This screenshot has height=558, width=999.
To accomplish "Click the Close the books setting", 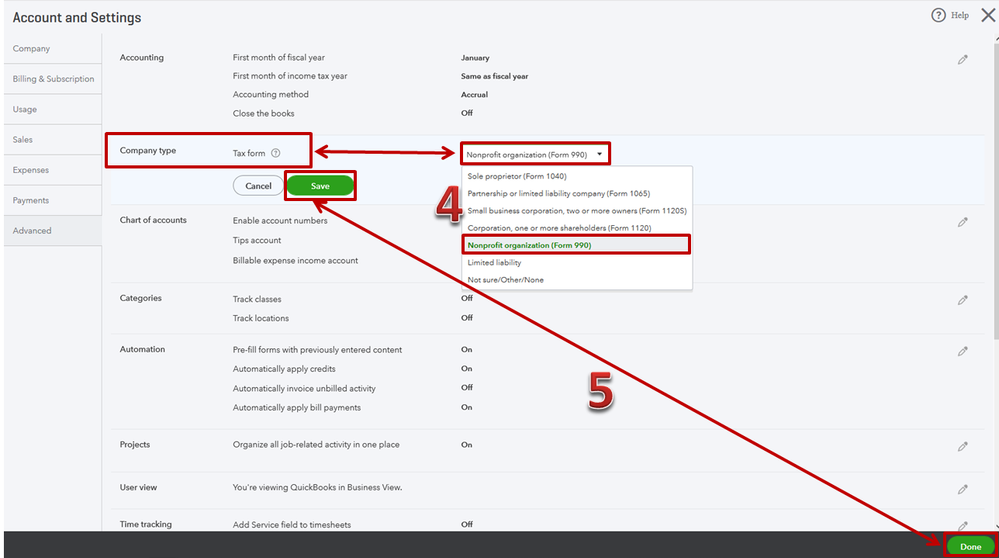I will [x=263, y=113].
